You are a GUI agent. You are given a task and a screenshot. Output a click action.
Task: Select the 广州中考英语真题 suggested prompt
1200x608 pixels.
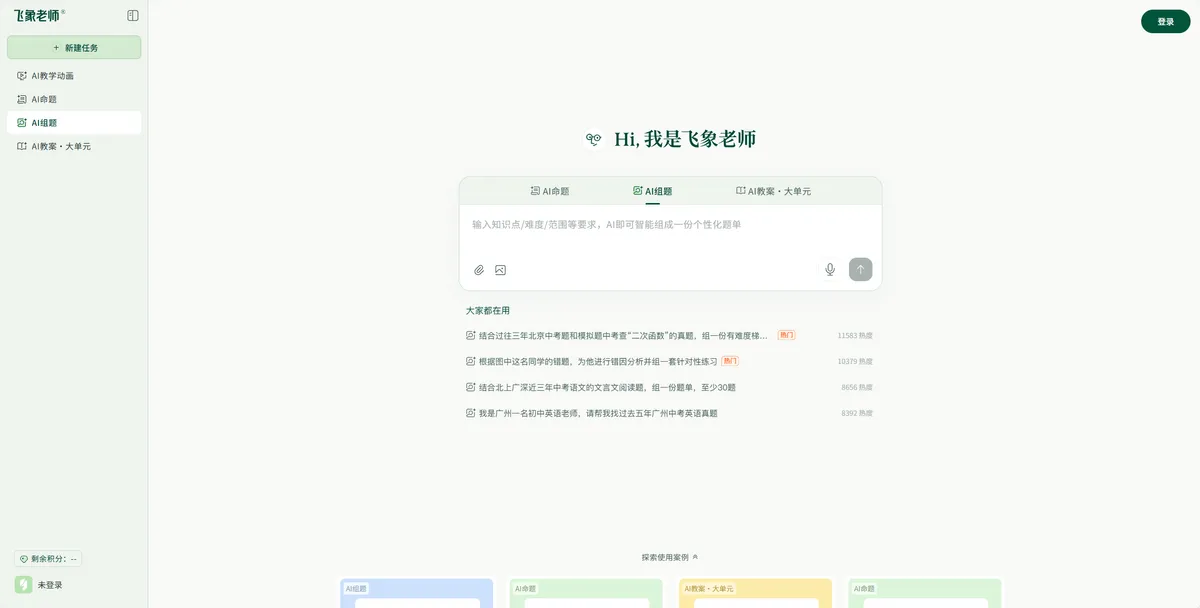coord(597,413)
